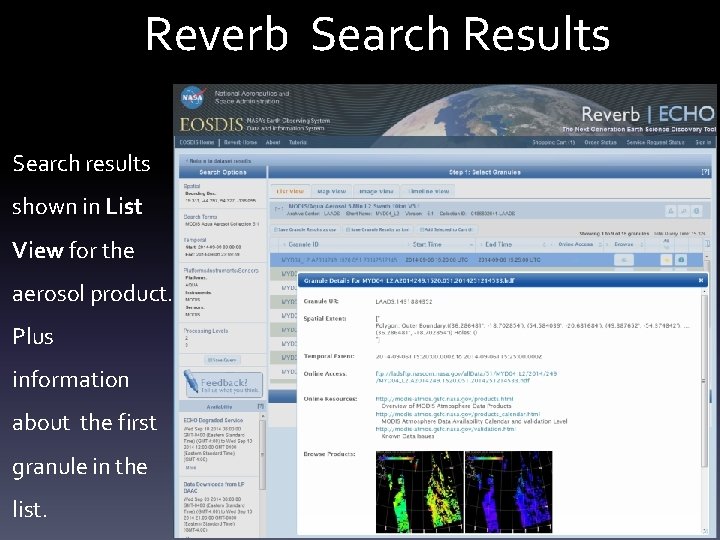720x540 pixels.
Task: Switch to the List View tab
Action: (290, 191)
